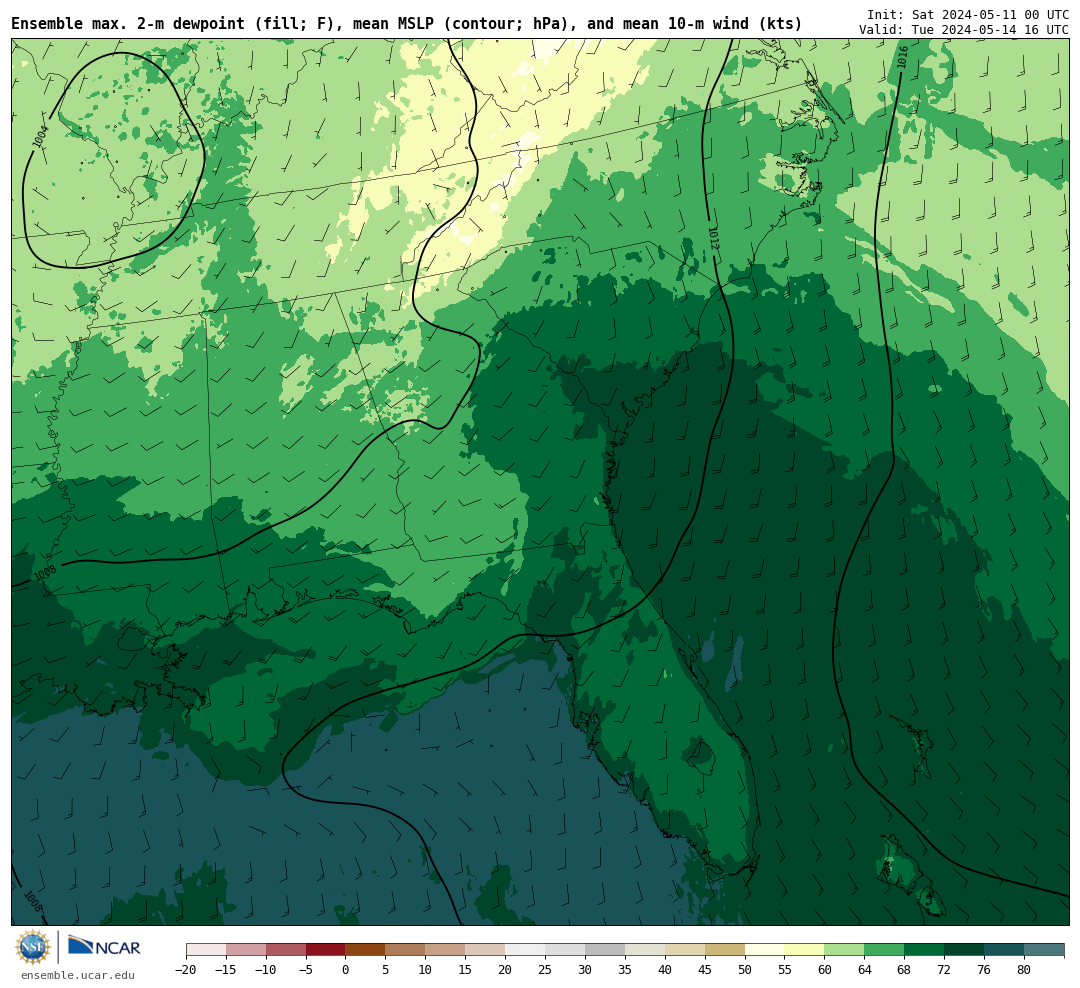Viewport: 1080px width, 988px height.
Task: Pick the yellow swatch between 55 and 60
Action: 805,950
